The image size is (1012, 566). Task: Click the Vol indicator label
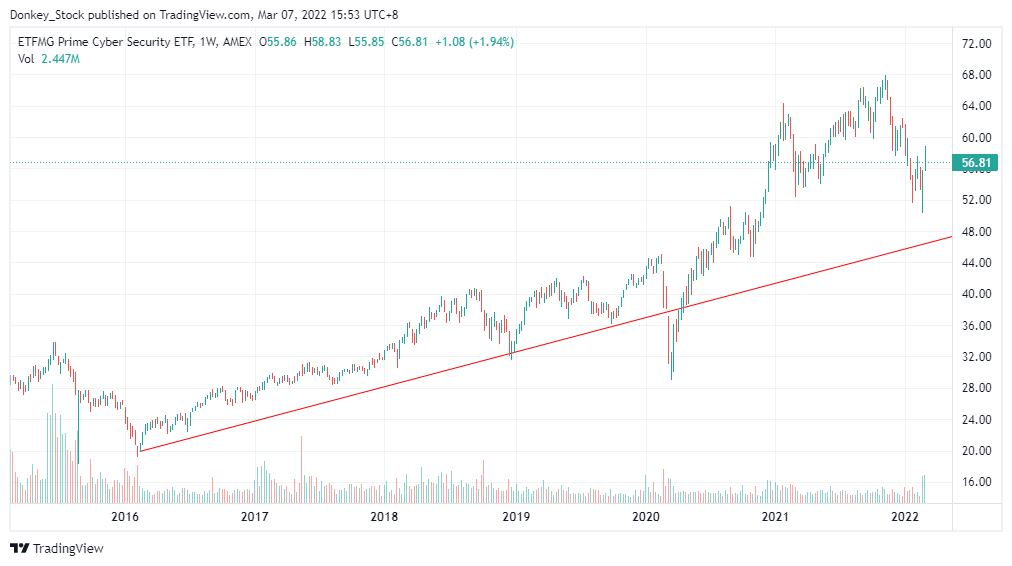point(27,59)
